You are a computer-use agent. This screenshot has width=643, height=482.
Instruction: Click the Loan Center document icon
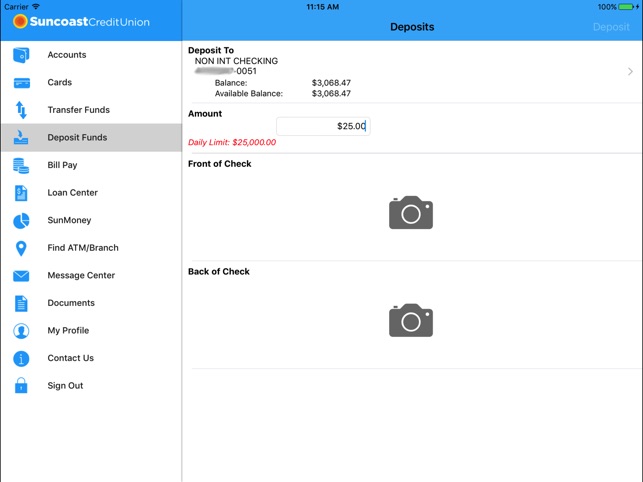point(21,193)
